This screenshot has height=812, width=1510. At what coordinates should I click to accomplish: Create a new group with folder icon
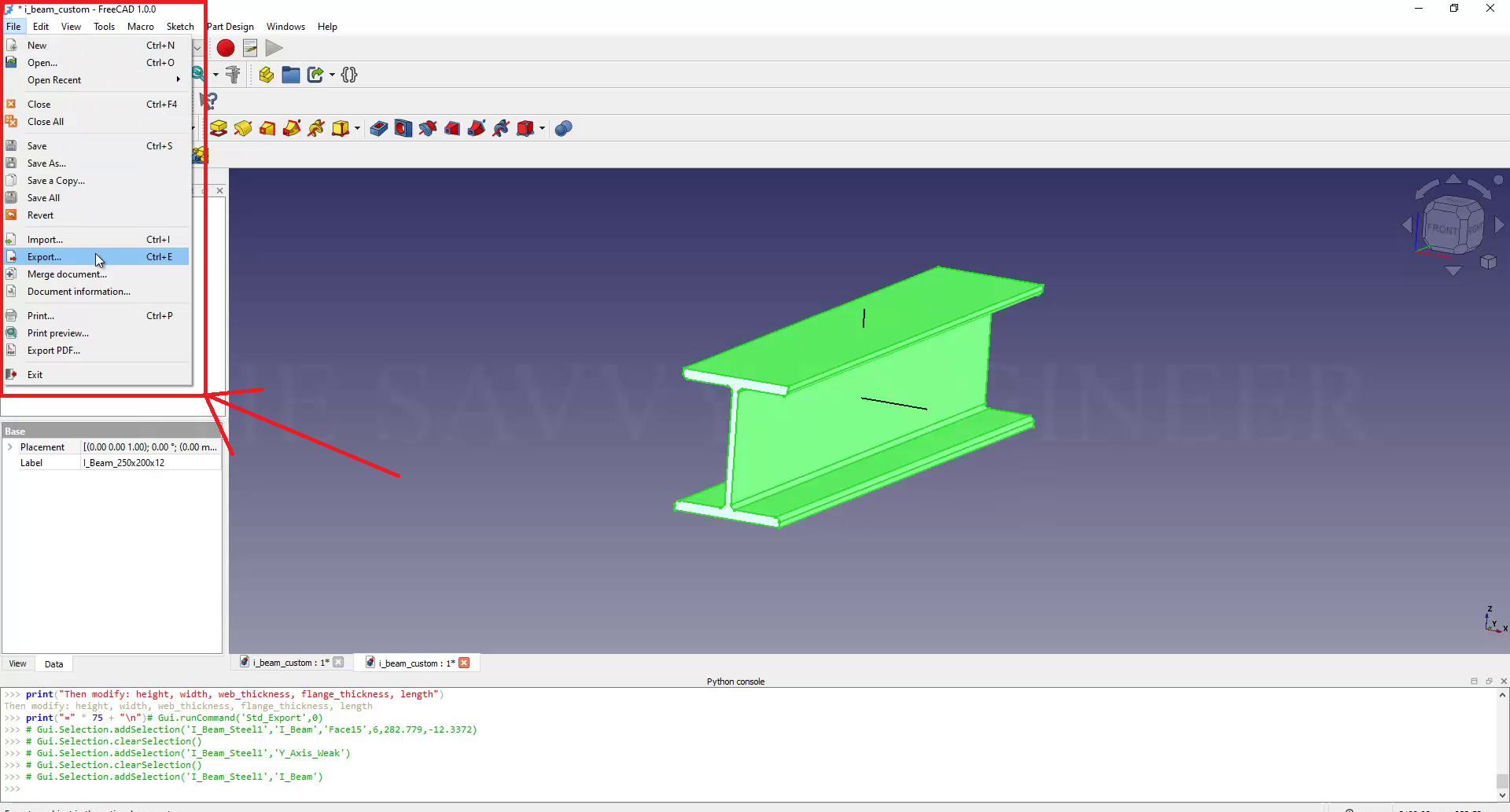coord(291,75)
